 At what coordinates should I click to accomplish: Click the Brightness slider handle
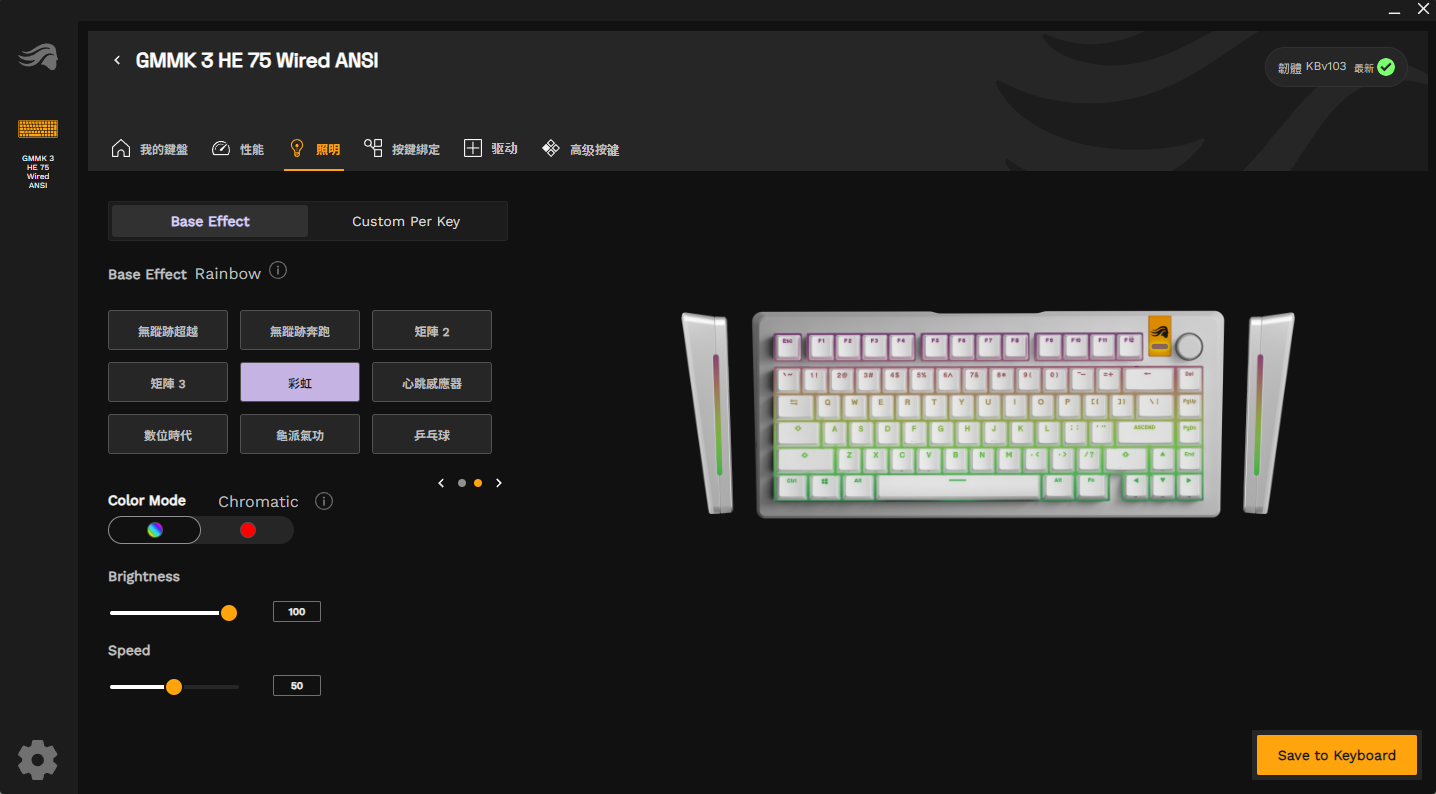pos(229,613)
